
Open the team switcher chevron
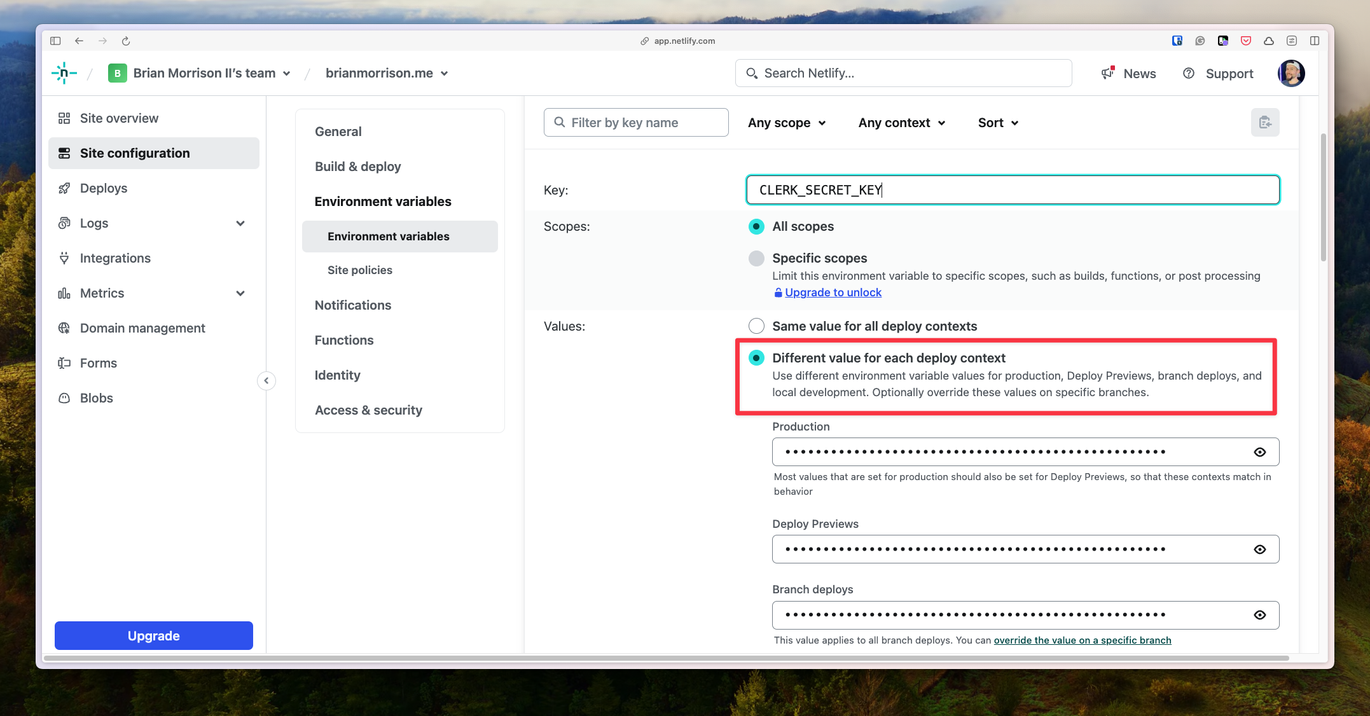coord(287,73)
